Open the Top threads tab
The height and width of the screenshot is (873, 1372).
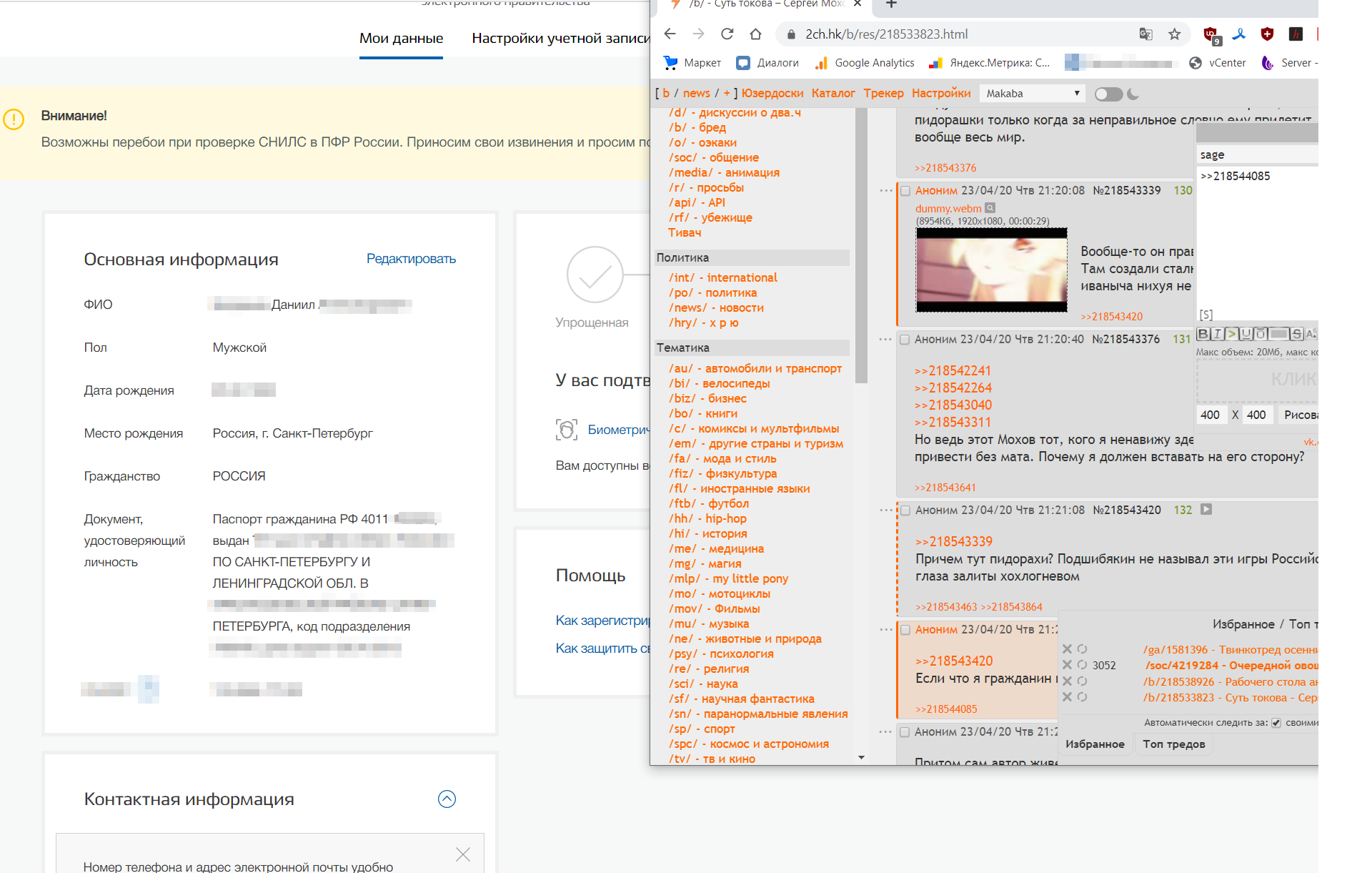tap(1173, 744)
